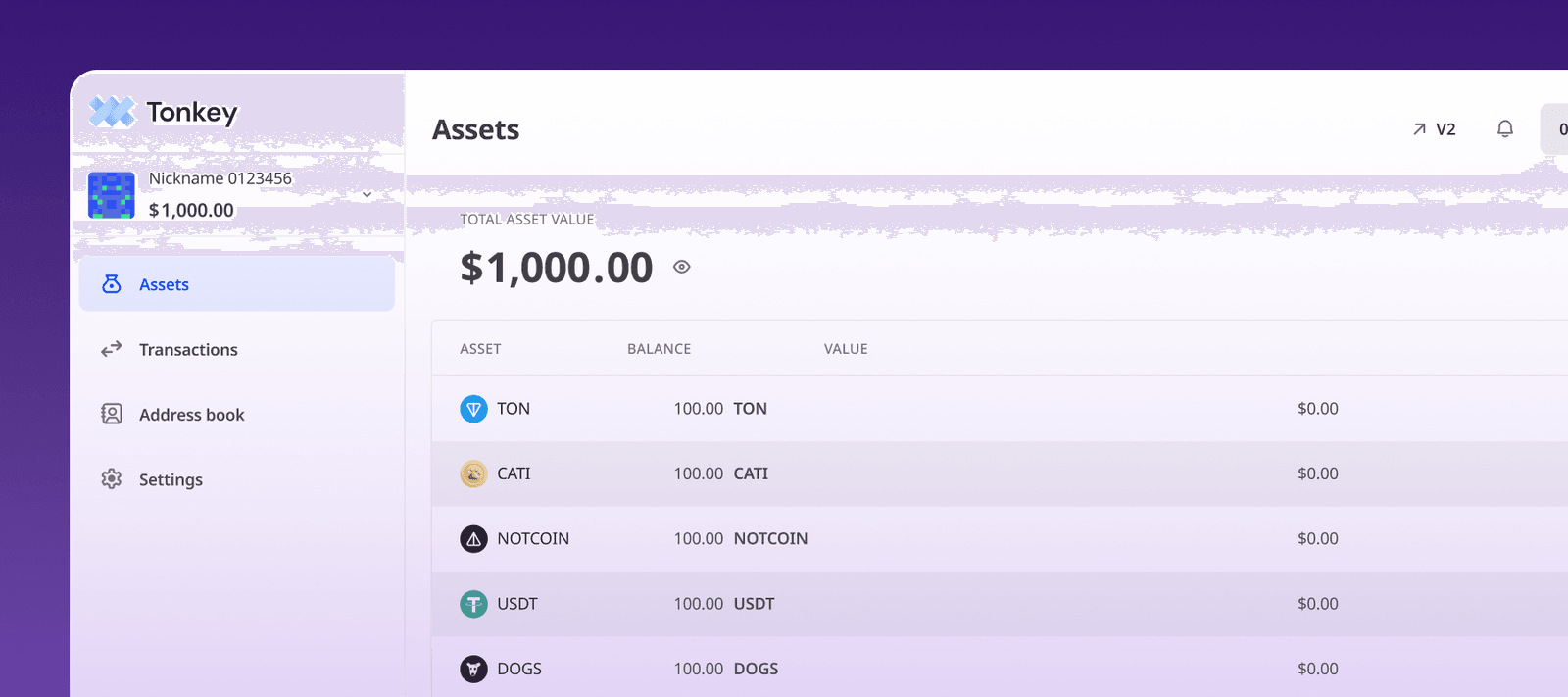Click the $0.00 value in NOTCOIN row

(x=1318, y=539)
